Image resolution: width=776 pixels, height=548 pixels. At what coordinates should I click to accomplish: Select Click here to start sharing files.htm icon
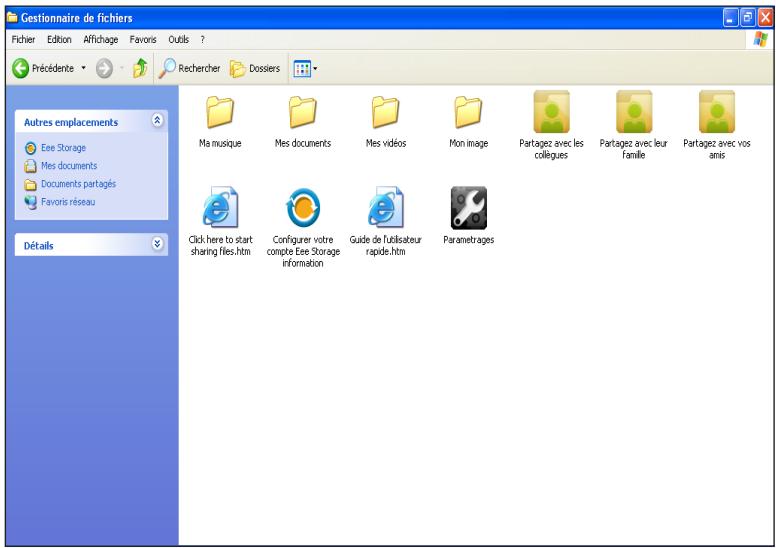(220, 207)
